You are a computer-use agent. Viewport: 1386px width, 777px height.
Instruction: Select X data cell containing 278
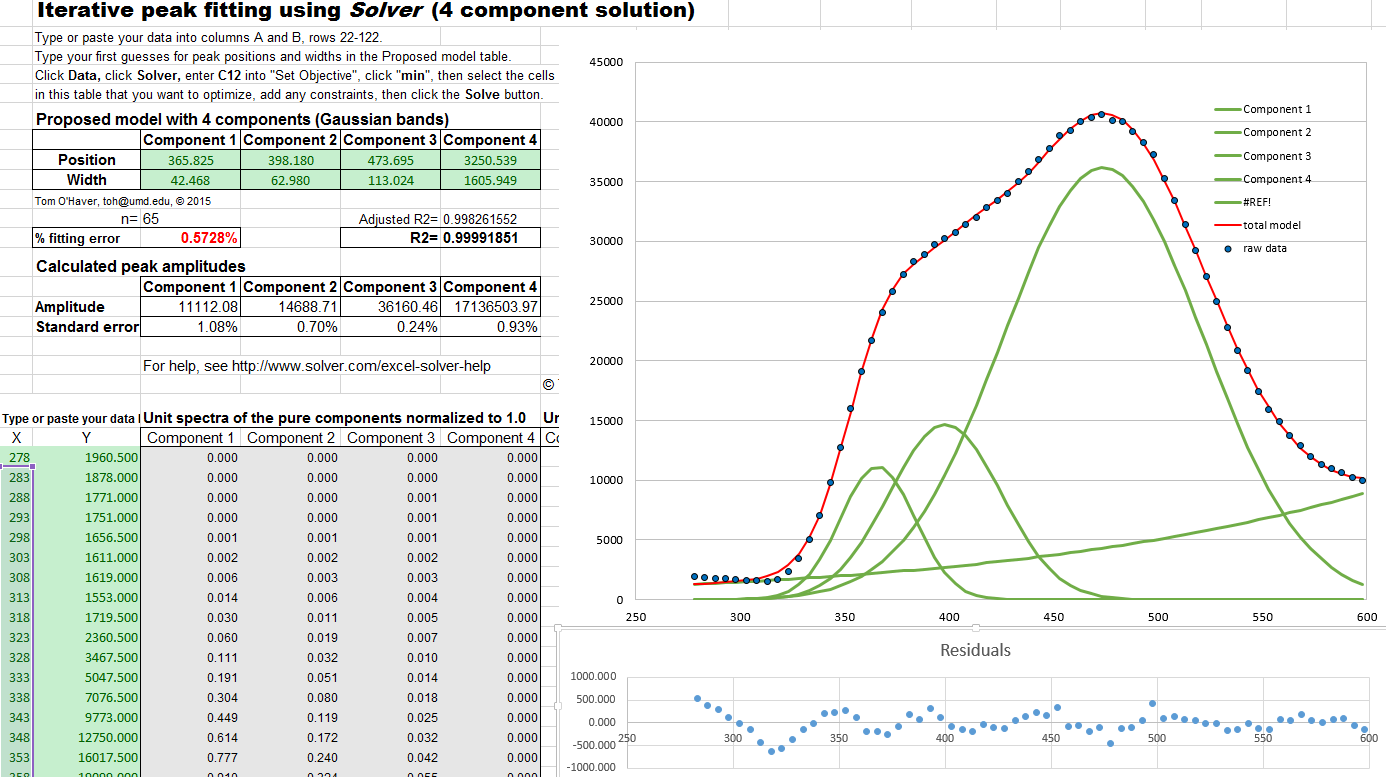pos(19,458)
